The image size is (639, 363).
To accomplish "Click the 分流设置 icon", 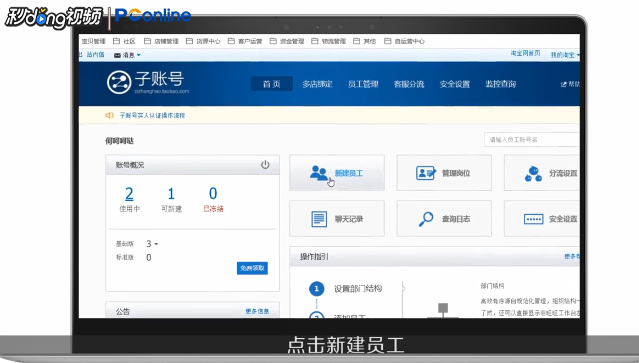I will coord(533,174).
